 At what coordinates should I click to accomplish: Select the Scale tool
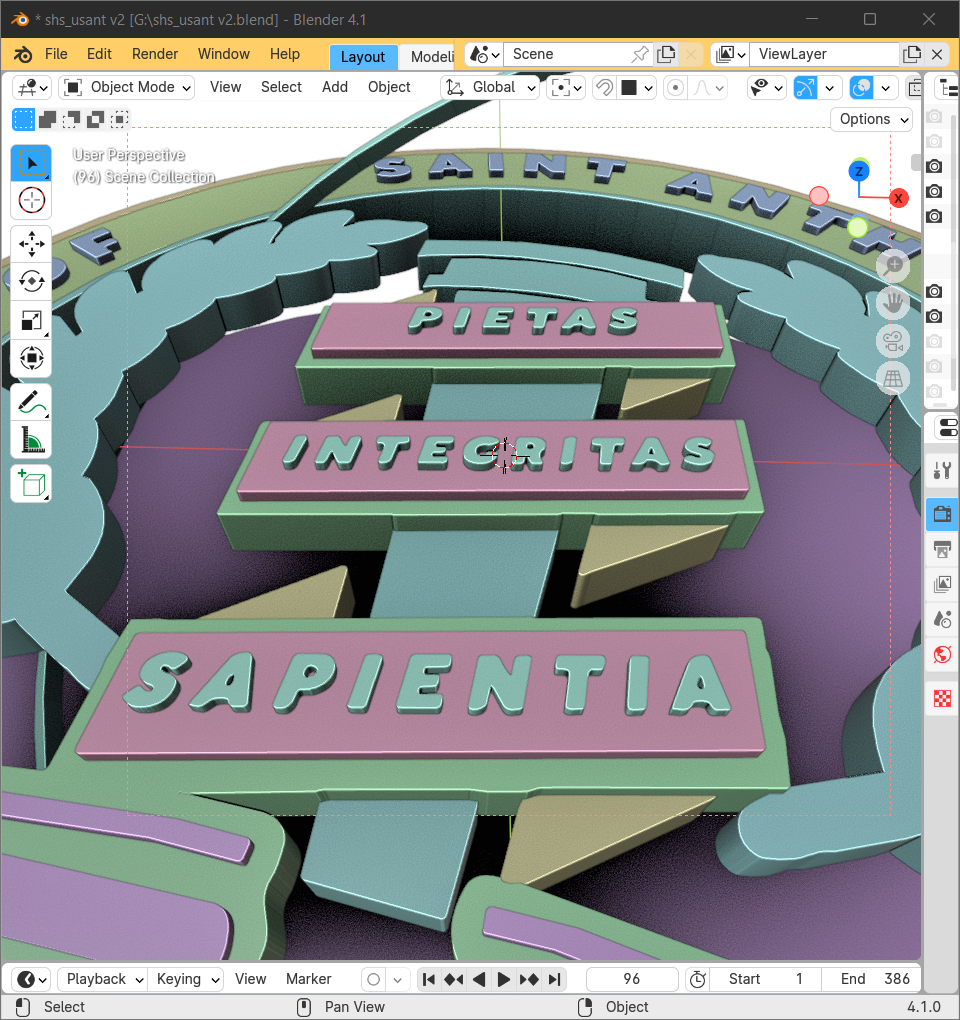point(31,320)
